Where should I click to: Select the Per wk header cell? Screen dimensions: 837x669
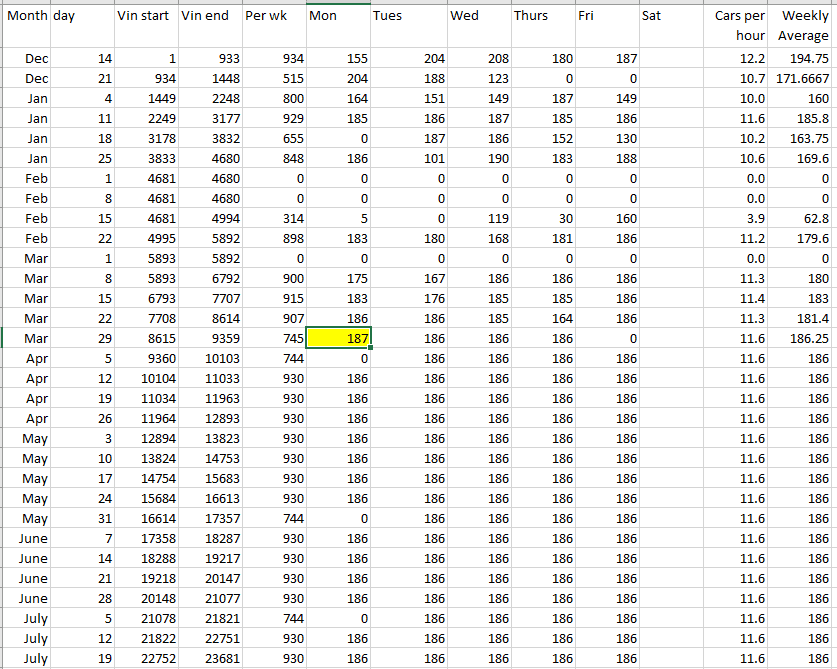tap(273, 17)
